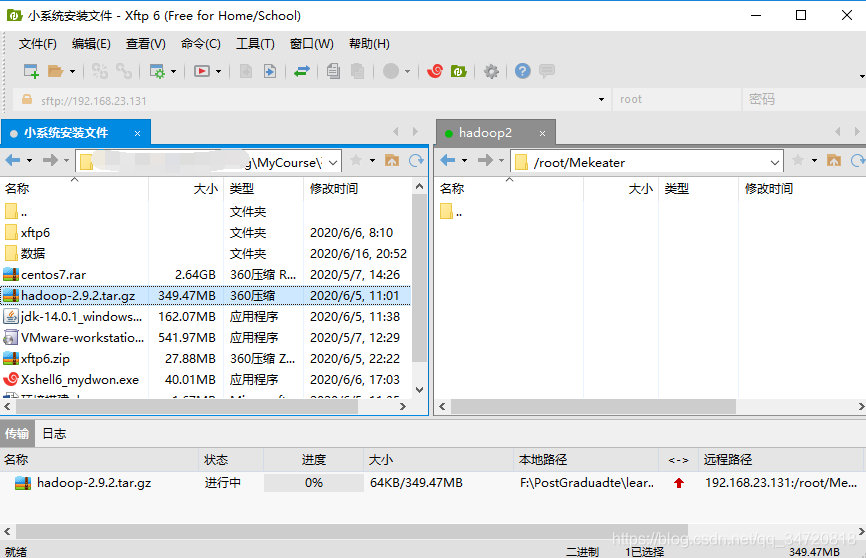Switch to the 传输 transfer tab

pyautogui.click(x=17, y=434)
